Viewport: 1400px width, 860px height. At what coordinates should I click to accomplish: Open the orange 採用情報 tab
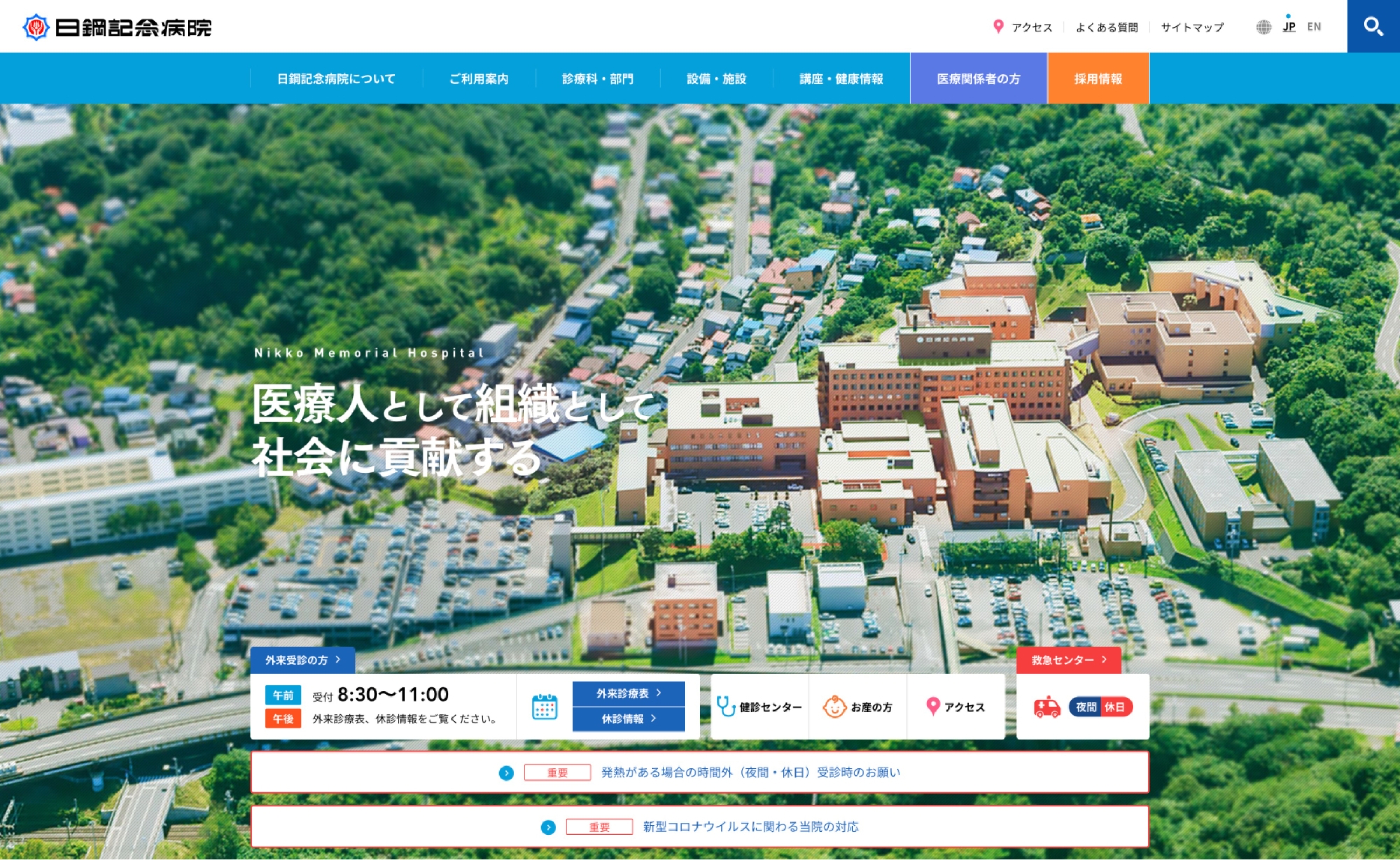[1098, 78]
